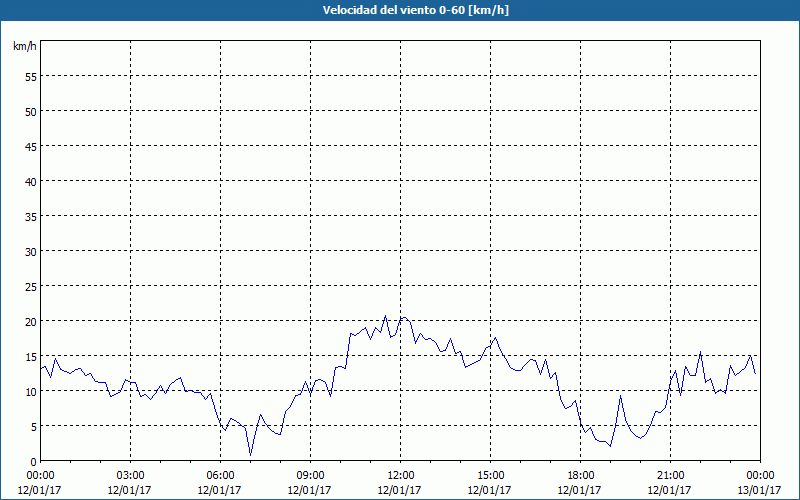
Task: Select the y-axis value 55
Action: 31,77
